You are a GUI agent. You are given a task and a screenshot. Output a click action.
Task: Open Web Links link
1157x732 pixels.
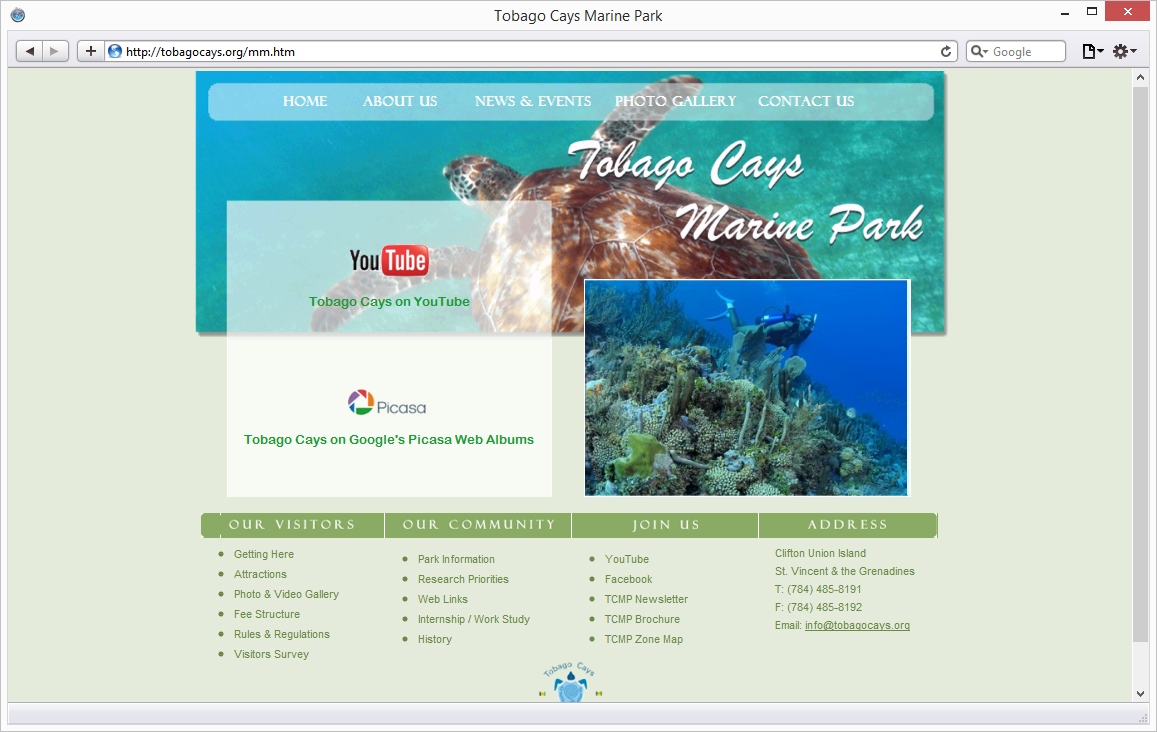442,599
